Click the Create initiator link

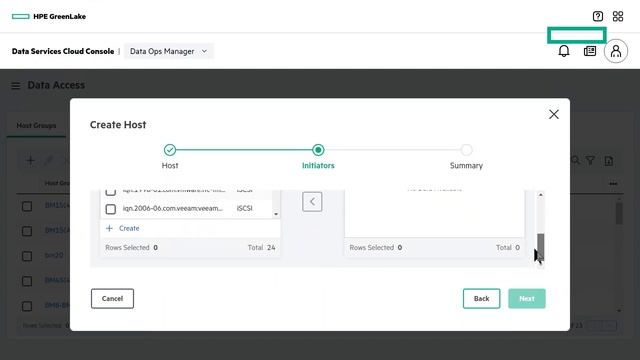pyautogui.click(x=129, y=228)
